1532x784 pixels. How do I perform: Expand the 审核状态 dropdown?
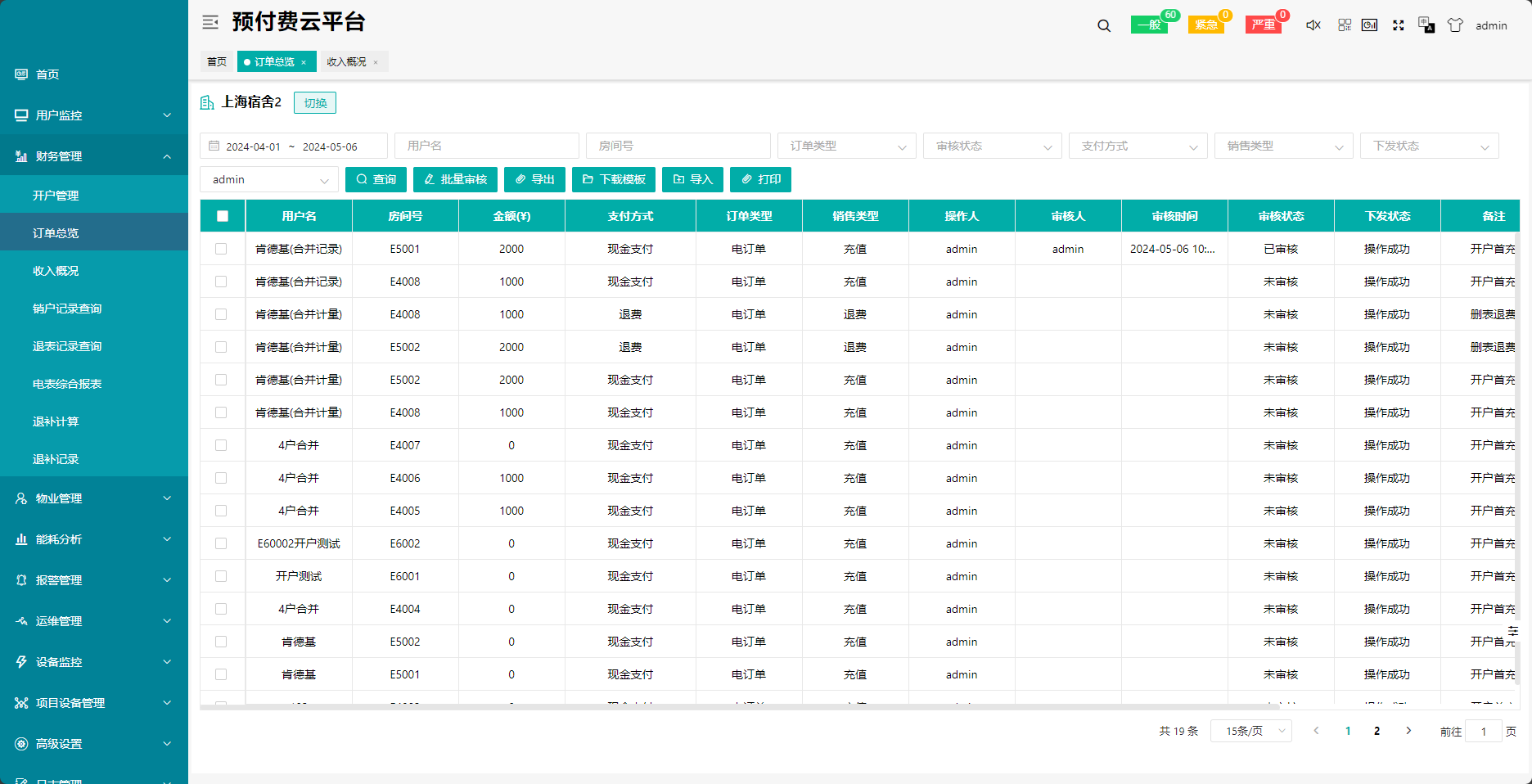click(992, 146)
